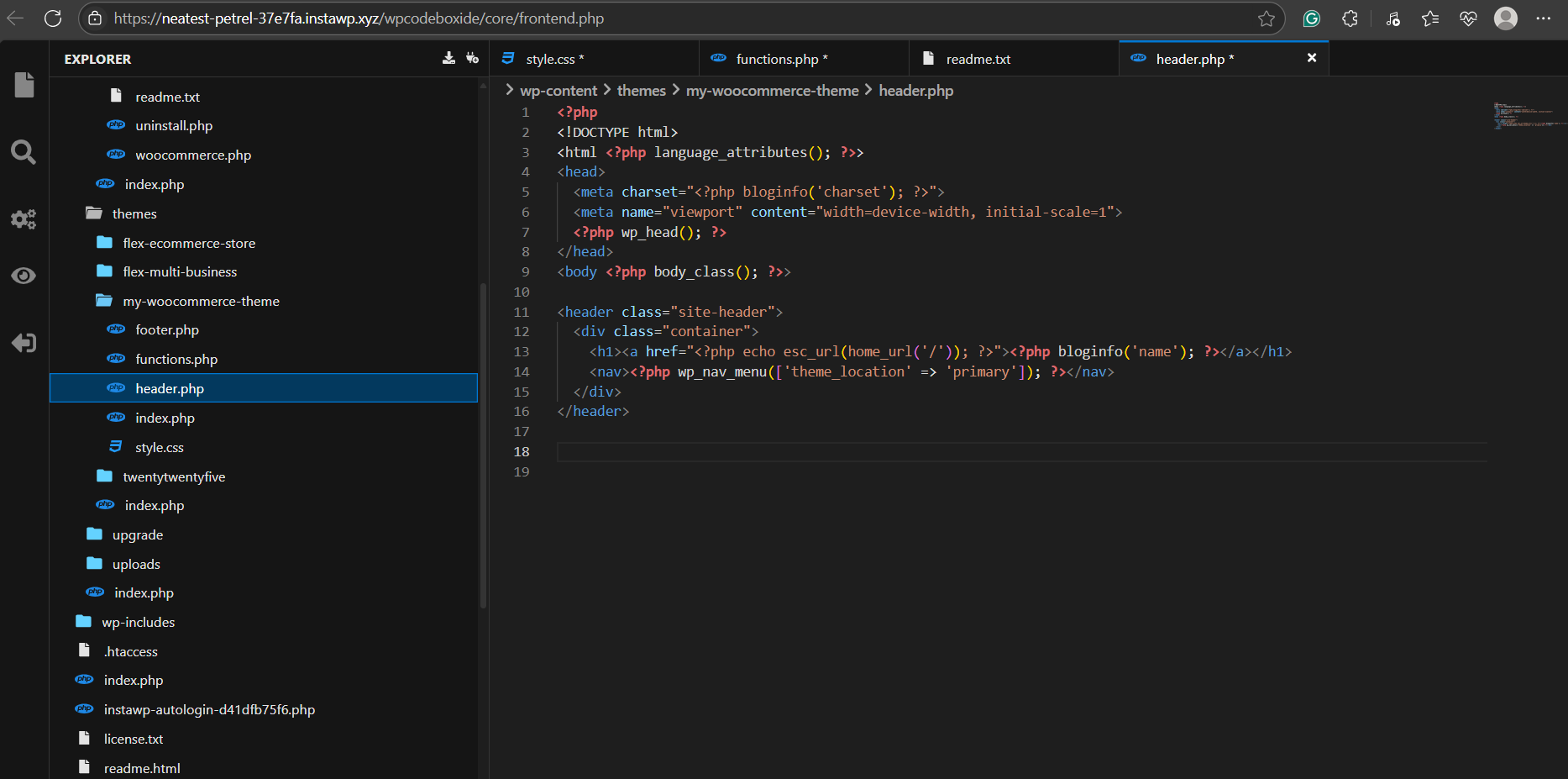Click the explorer vertical scrollbar

[x=483, y=445]
